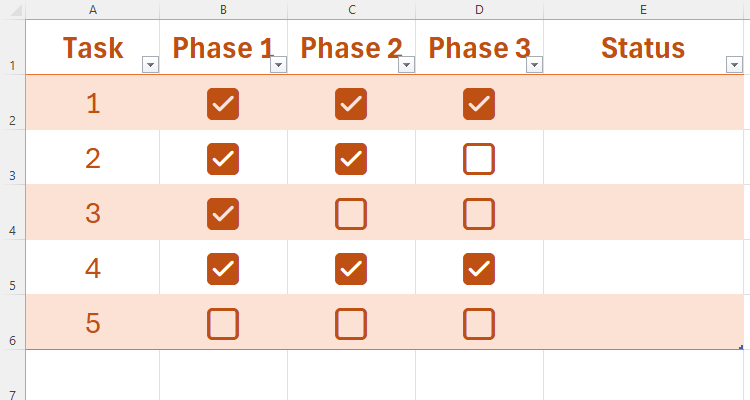Check Phase 3 checkbox for Task 5

pos(479,324)
